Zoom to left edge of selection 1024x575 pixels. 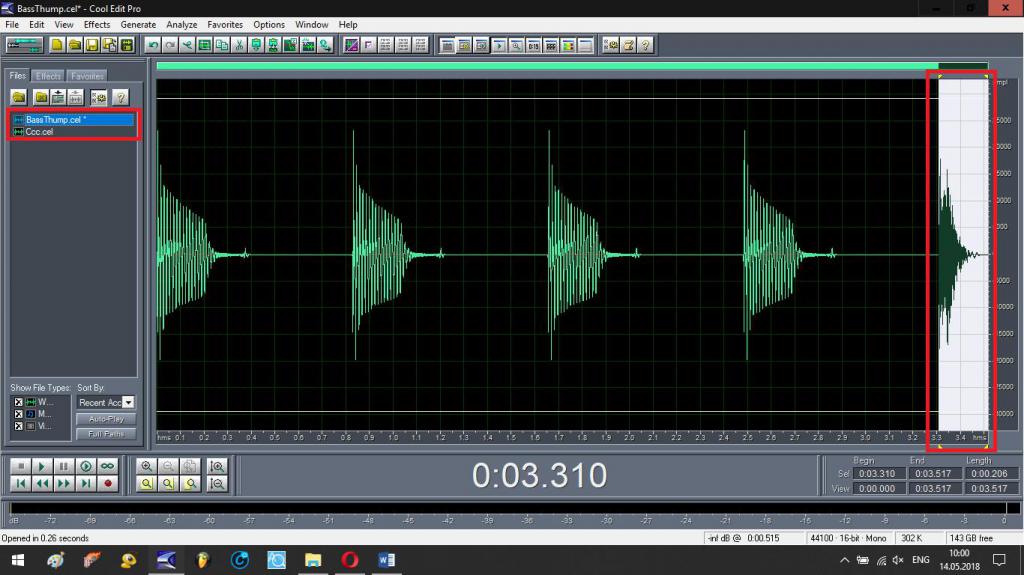(x=168, y=484)
